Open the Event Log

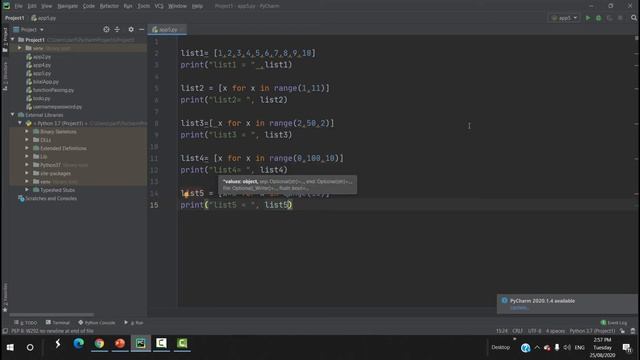coord(613,323)
